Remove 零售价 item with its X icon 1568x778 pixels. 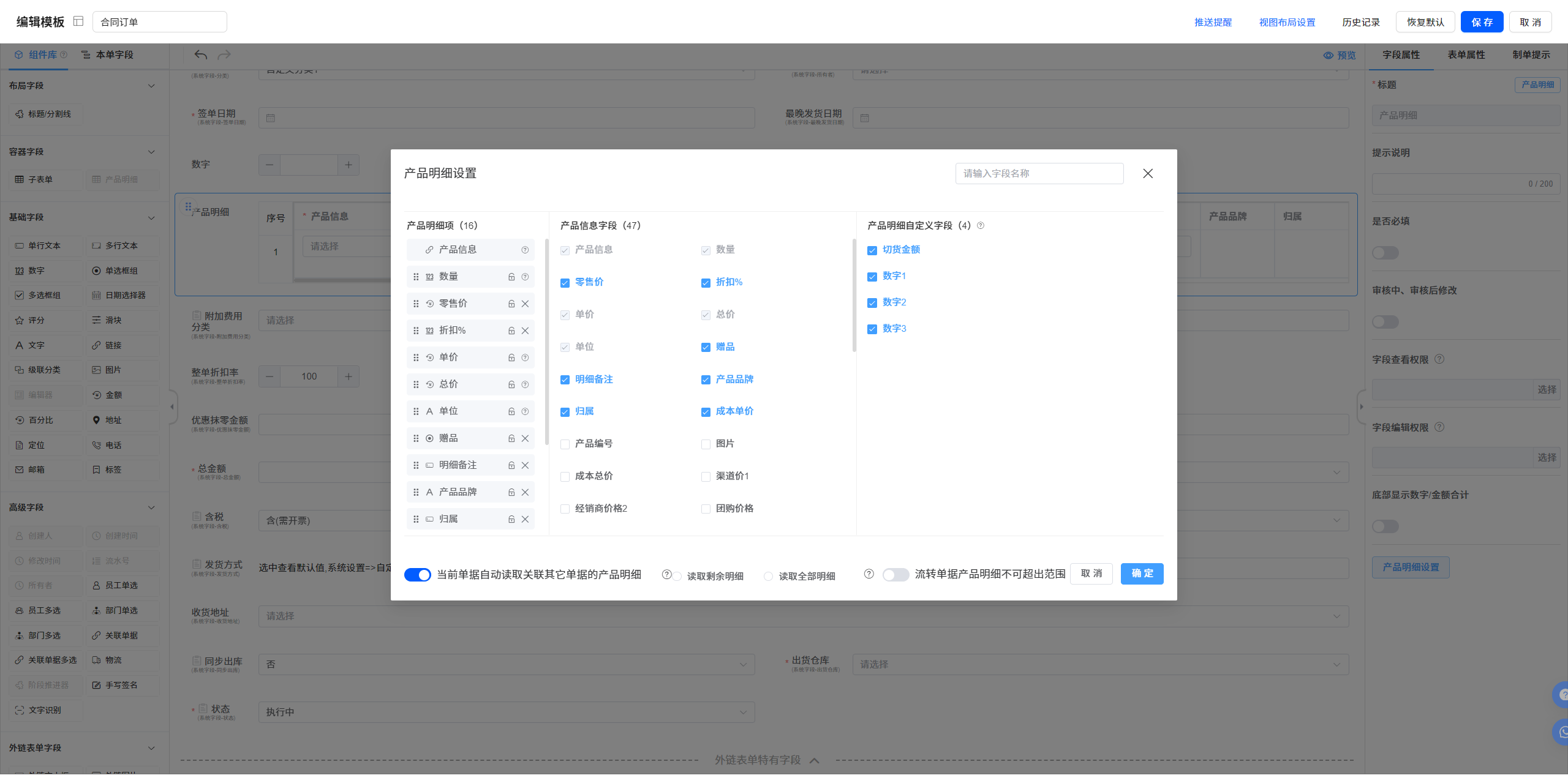coord(525,304)
